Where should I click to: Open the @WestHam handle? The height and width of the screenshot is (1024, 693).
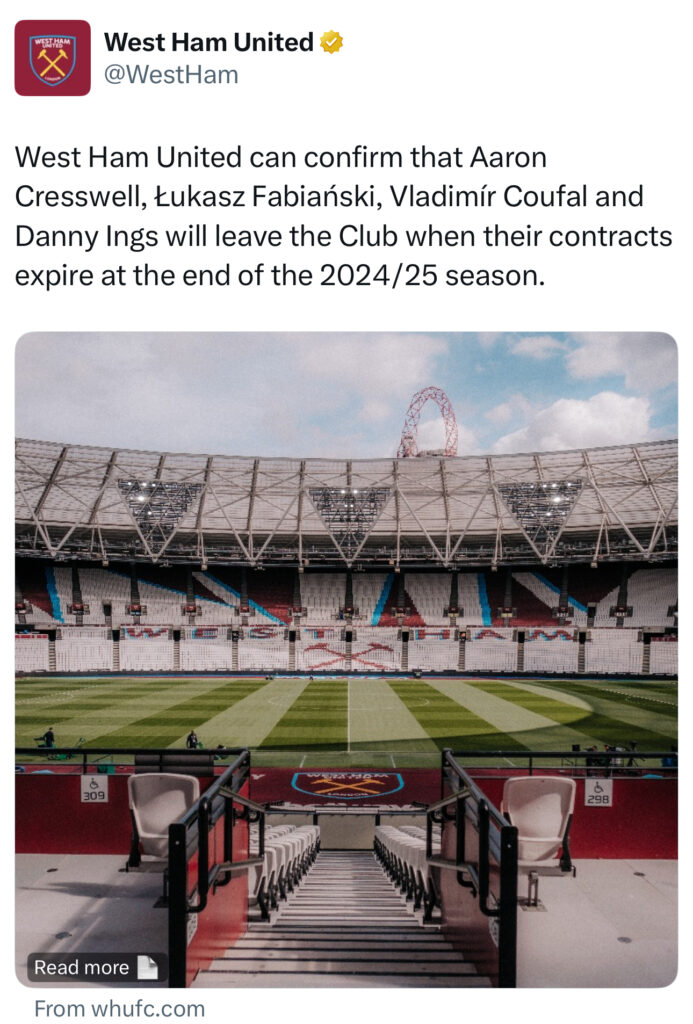[x=171, y=74]
